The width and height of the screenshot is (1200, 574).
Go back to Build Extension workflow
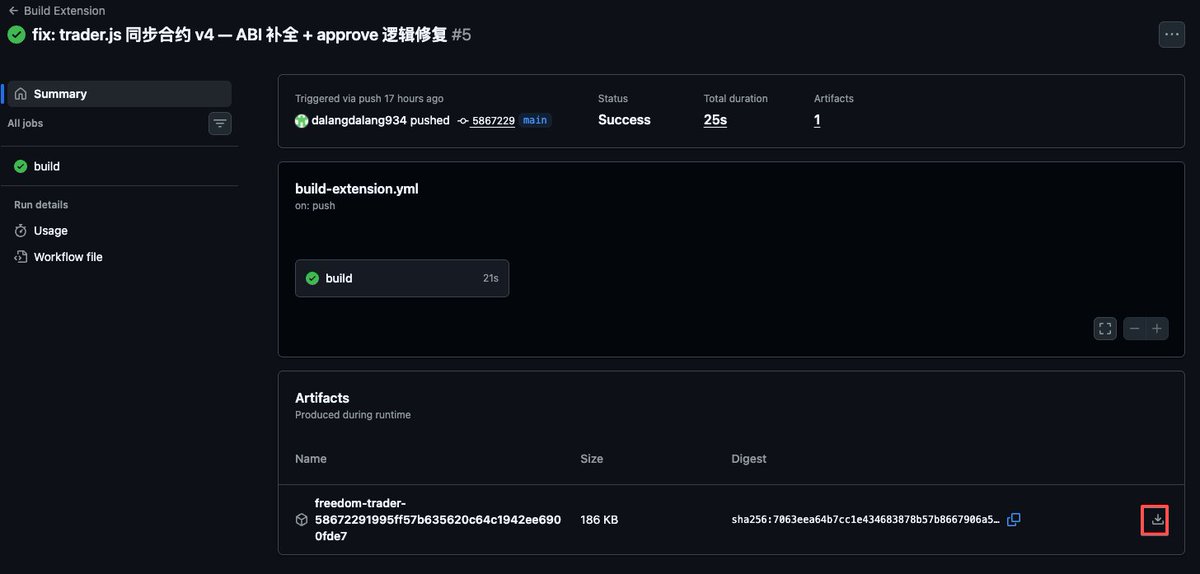56,11
